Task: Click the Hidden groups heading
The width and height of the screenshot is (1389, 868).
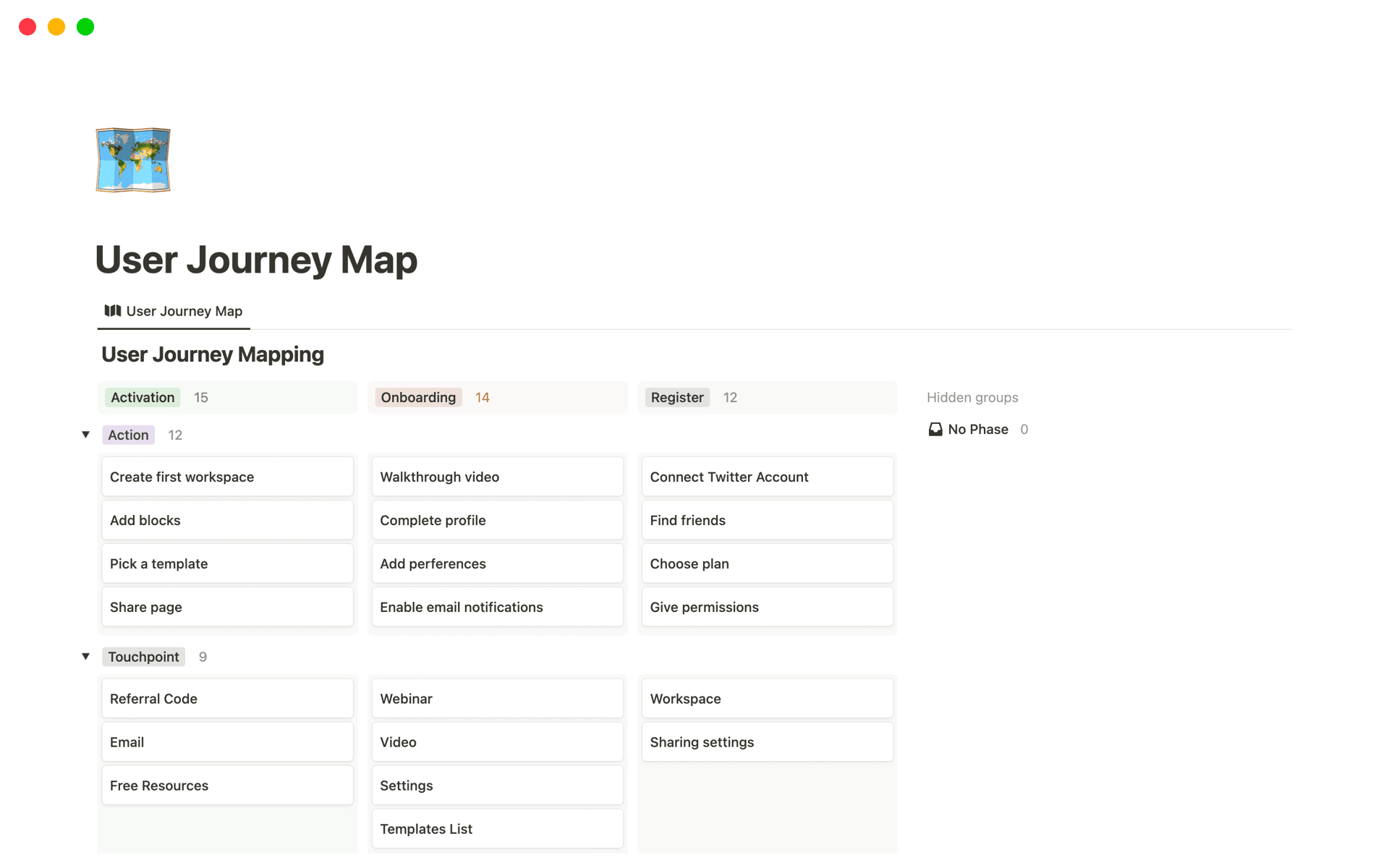Action: coord(972,397)
